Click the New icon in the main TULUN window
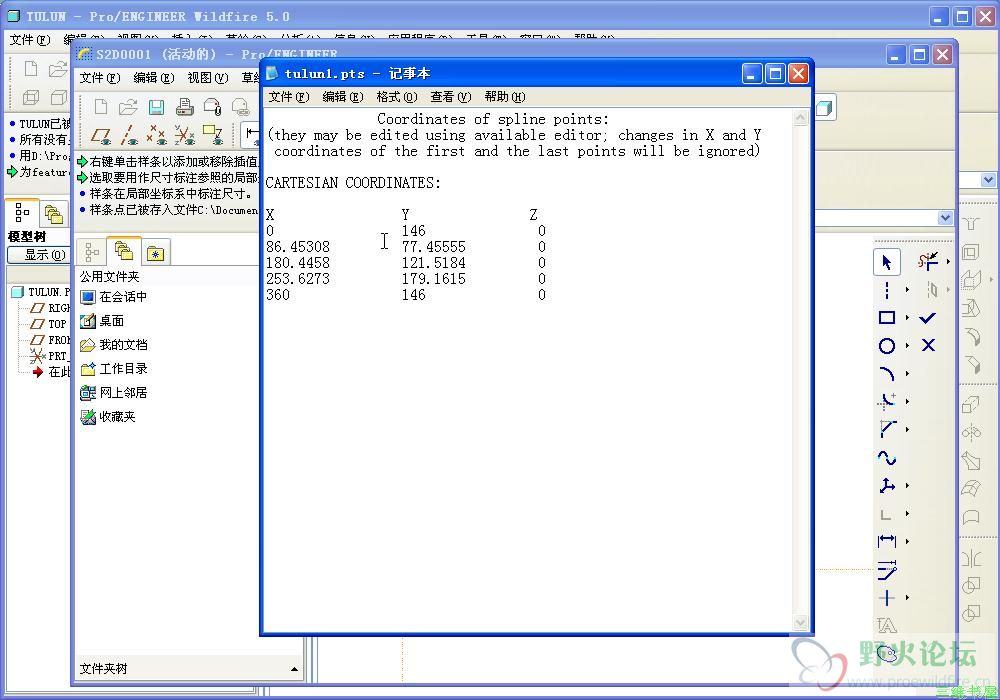Image resolution: width=1000 pixels, height=700 pixels. point(31,68)
